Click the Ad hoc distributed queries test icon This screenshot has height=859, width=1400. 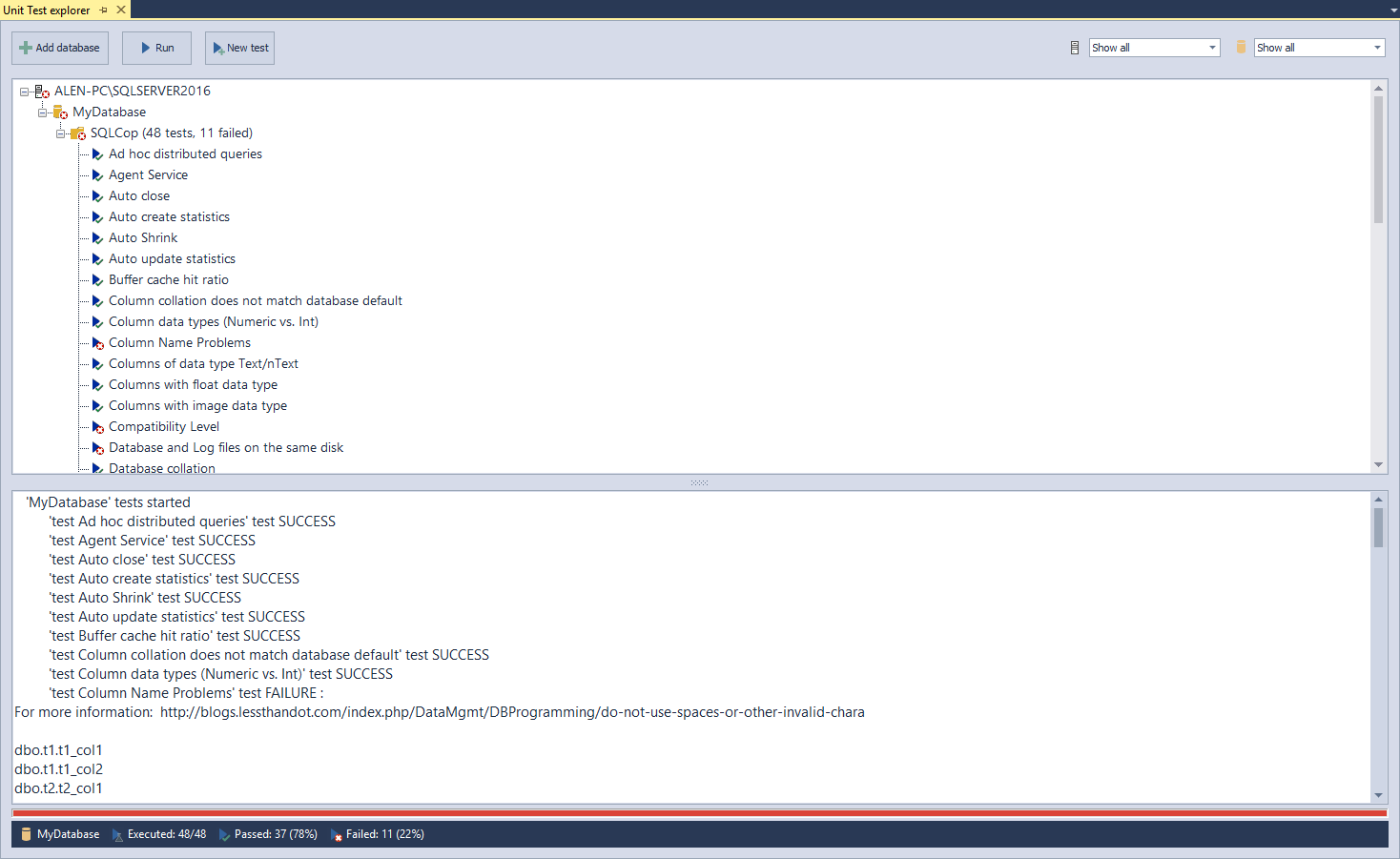point(97,154)
